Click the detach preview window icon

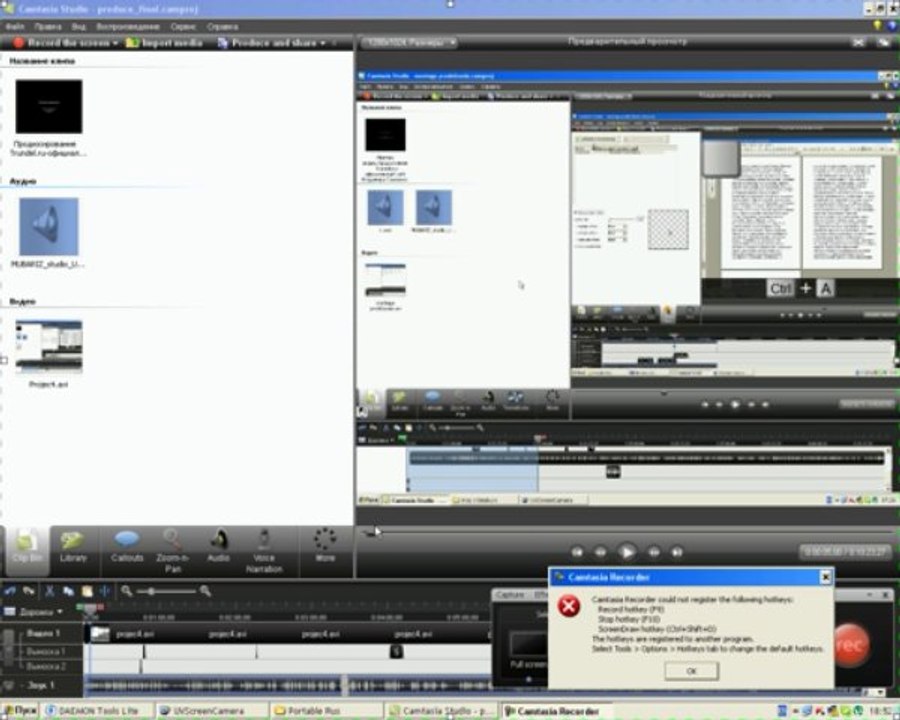[x=884, y=42]
